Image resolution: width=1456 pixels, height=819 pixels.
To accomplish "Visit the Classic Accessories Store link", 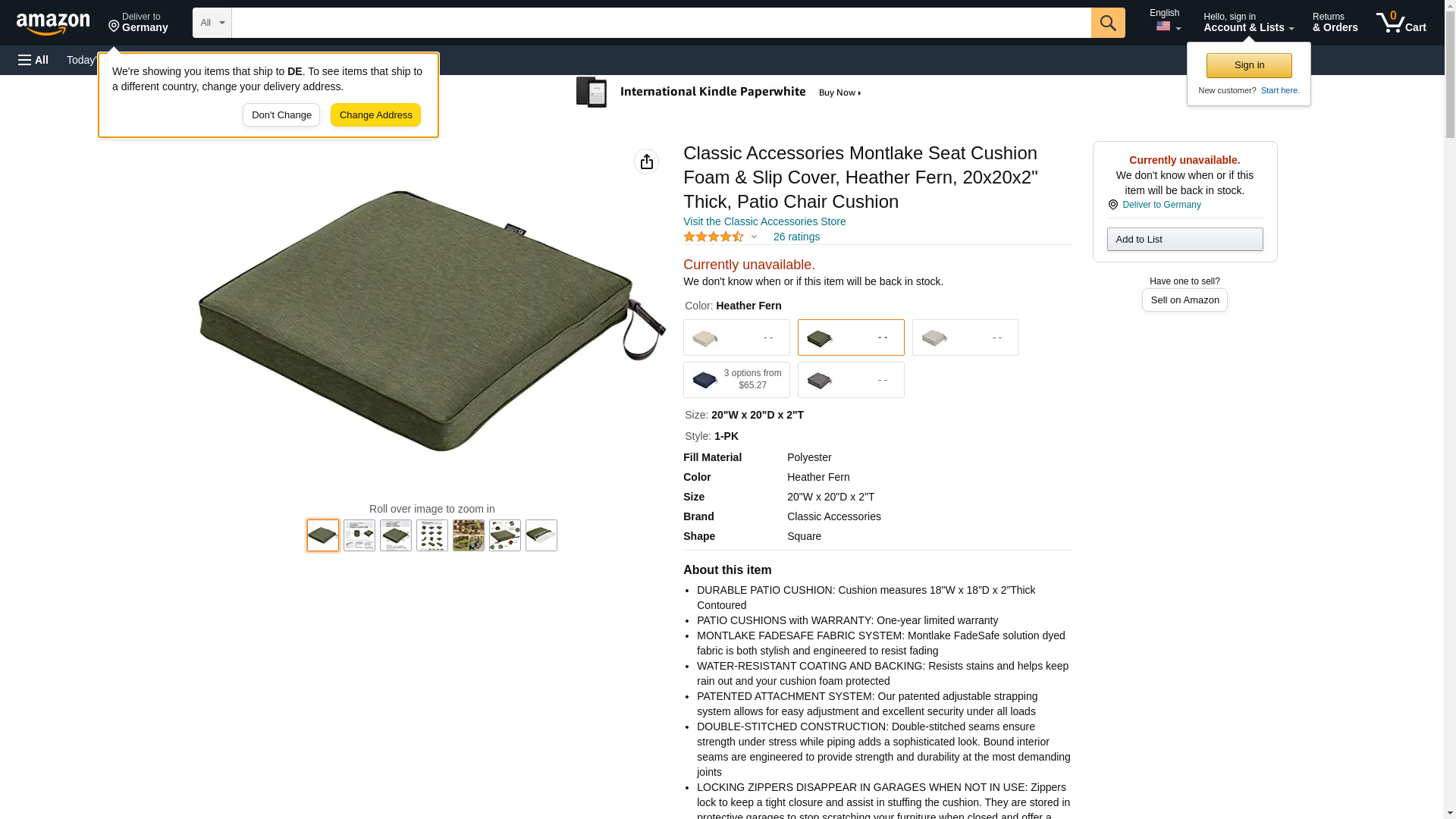I will coord(764,221).
